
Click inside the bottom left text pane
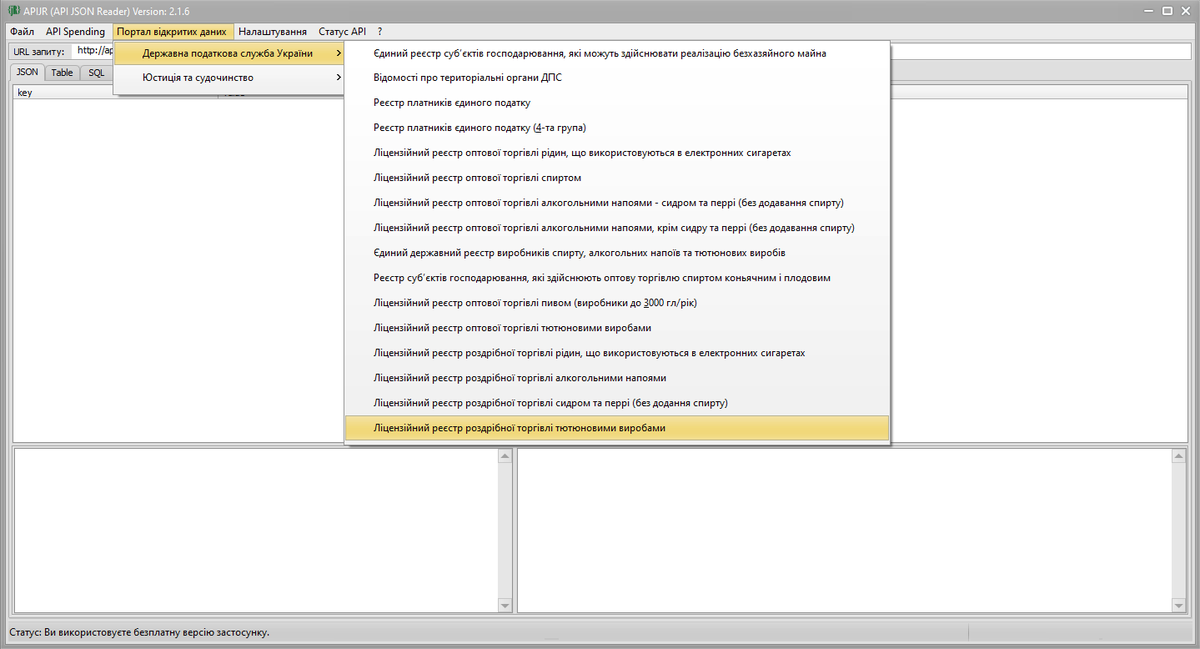[x=255, y=531]
